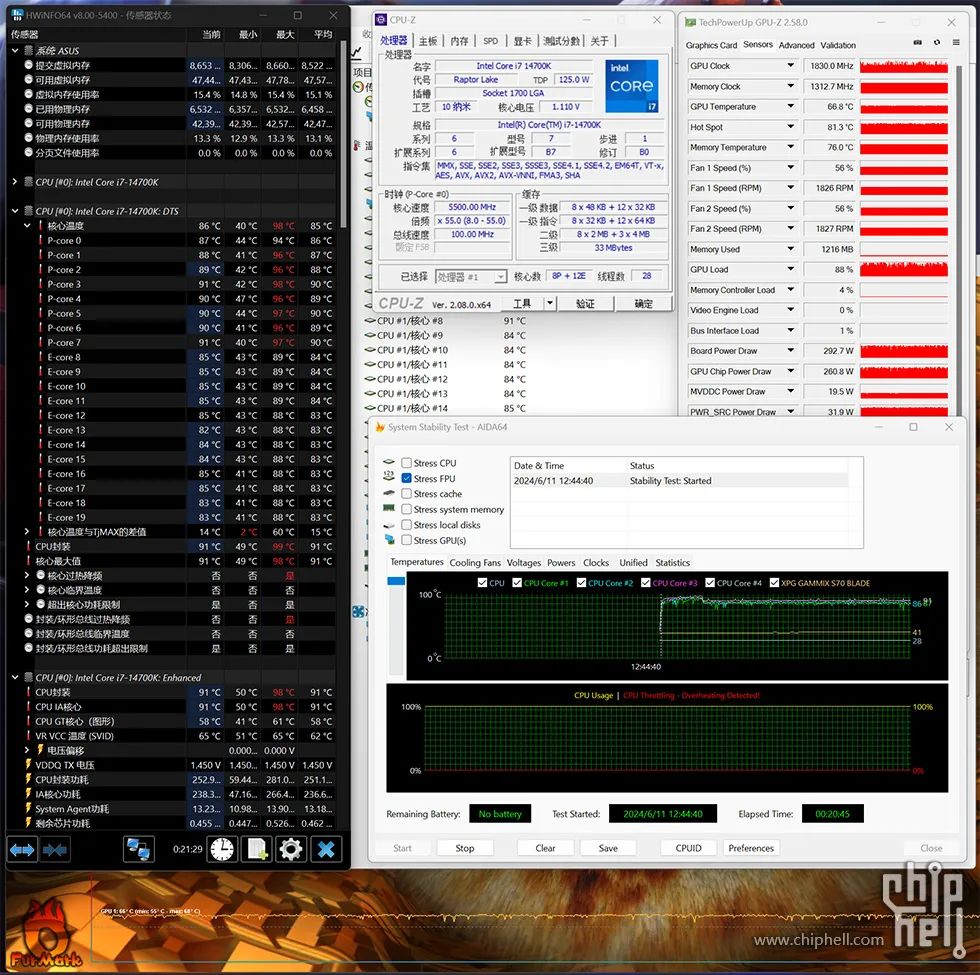Click the GPU-Z title bar icon
Screen dimensions: 980x975
click(690, 22)
